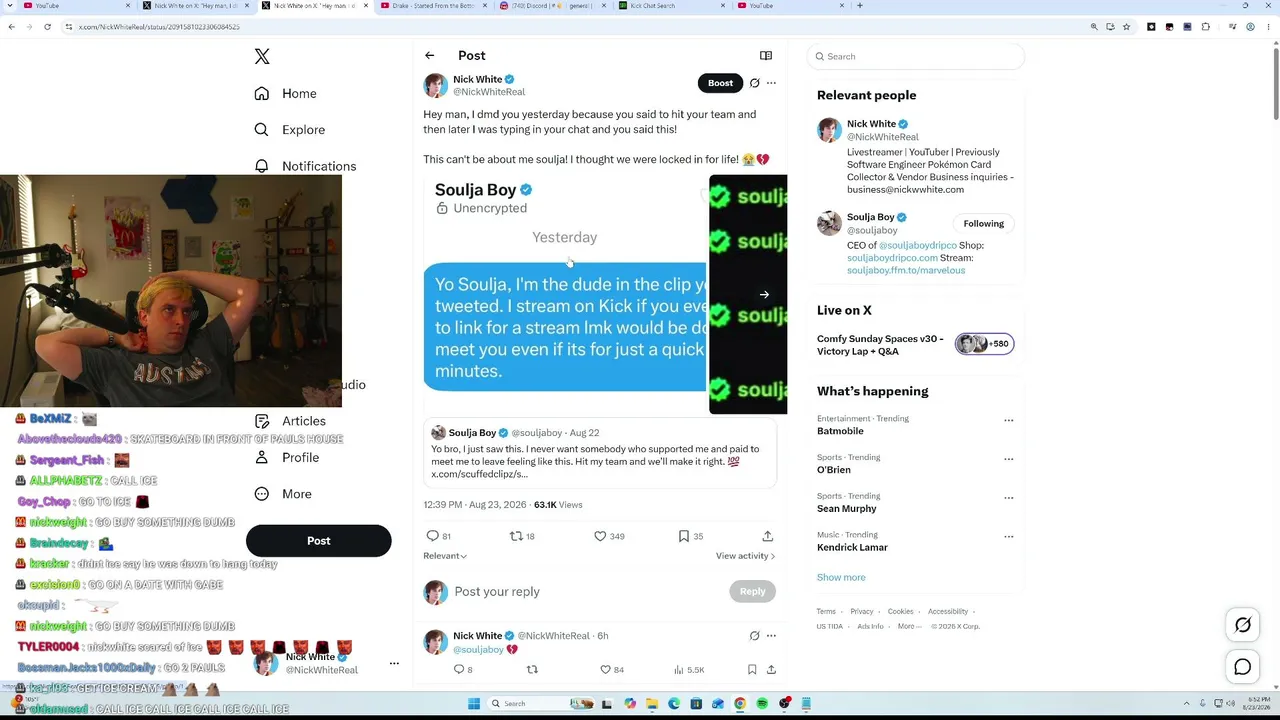Bookmark this page with the star icon
Screen dimensions: 1280x720
click(x=1126, y=27)
